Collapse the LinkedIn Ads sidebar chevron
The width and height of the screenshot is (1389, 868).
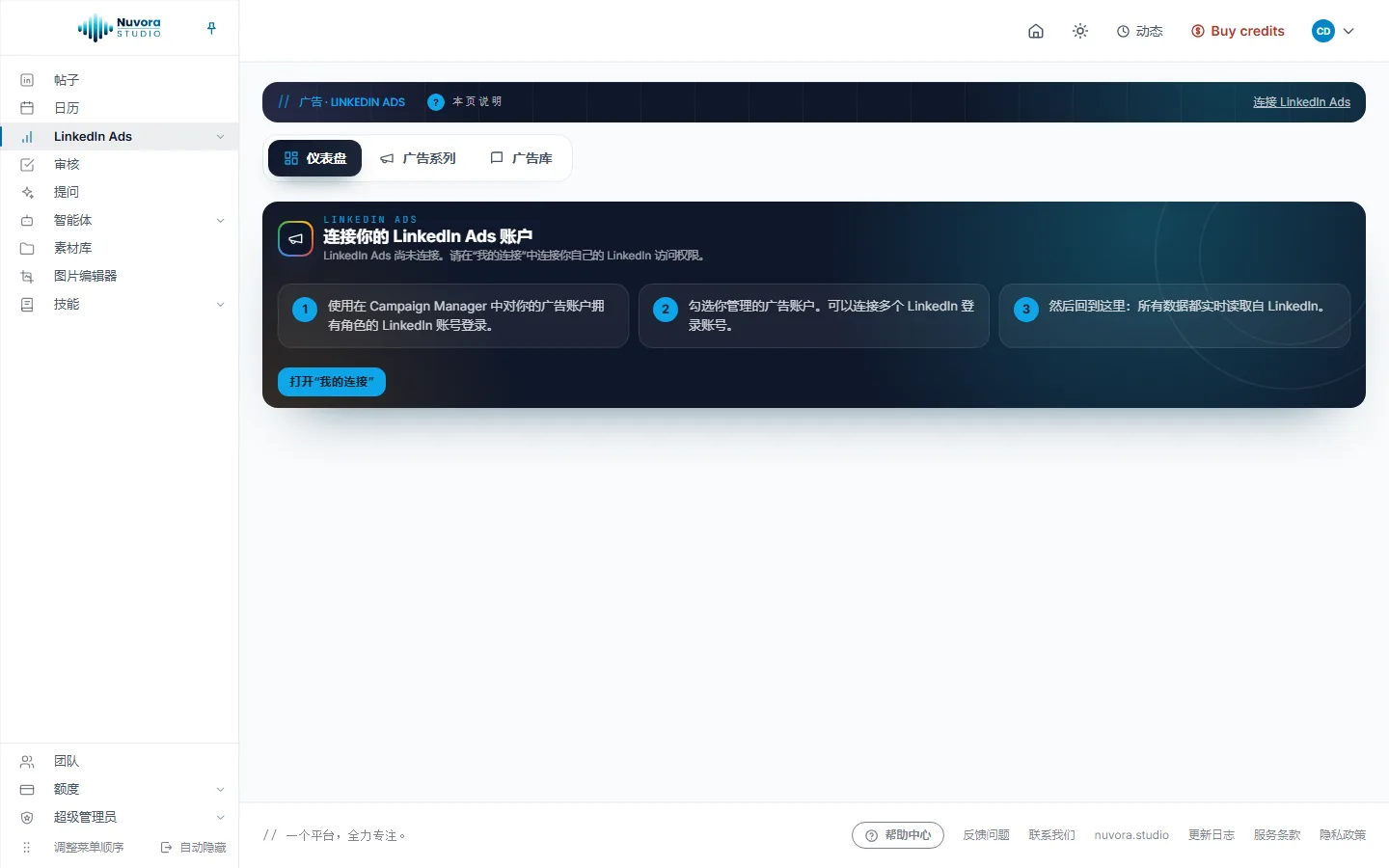coord(221,137)
